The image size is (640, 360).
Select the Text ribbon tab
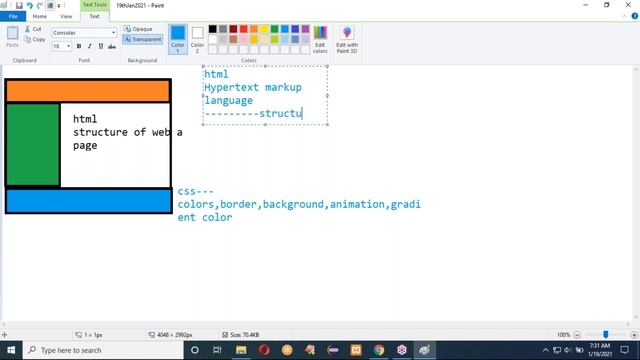coord(94,16)
